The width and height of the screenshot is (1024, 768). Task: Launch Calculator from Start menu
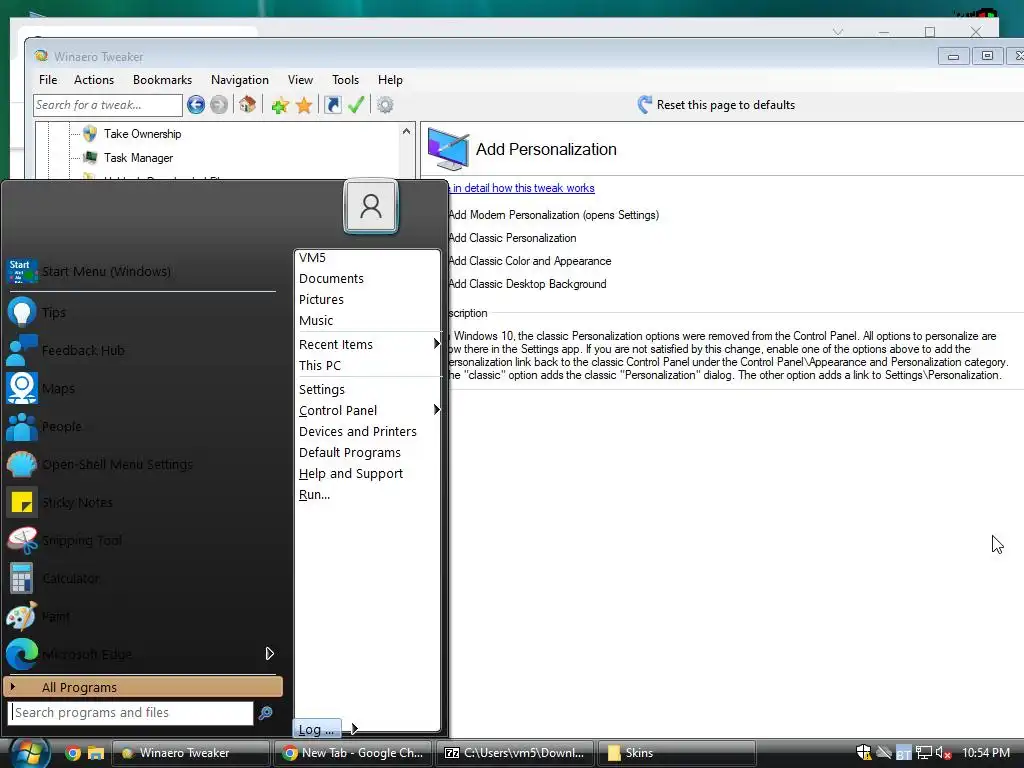click(x=140, y=578)
